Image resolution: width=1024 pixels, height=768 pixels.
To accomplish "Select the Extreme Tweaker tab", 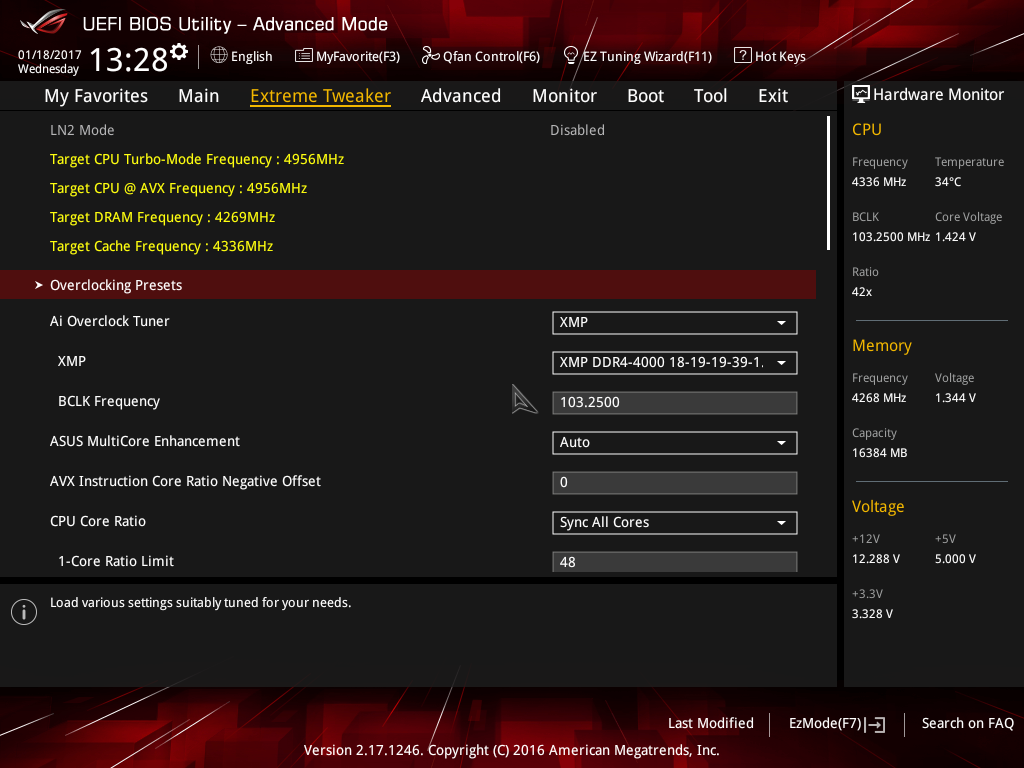I will pyautogui.click(x=321, y=96).
